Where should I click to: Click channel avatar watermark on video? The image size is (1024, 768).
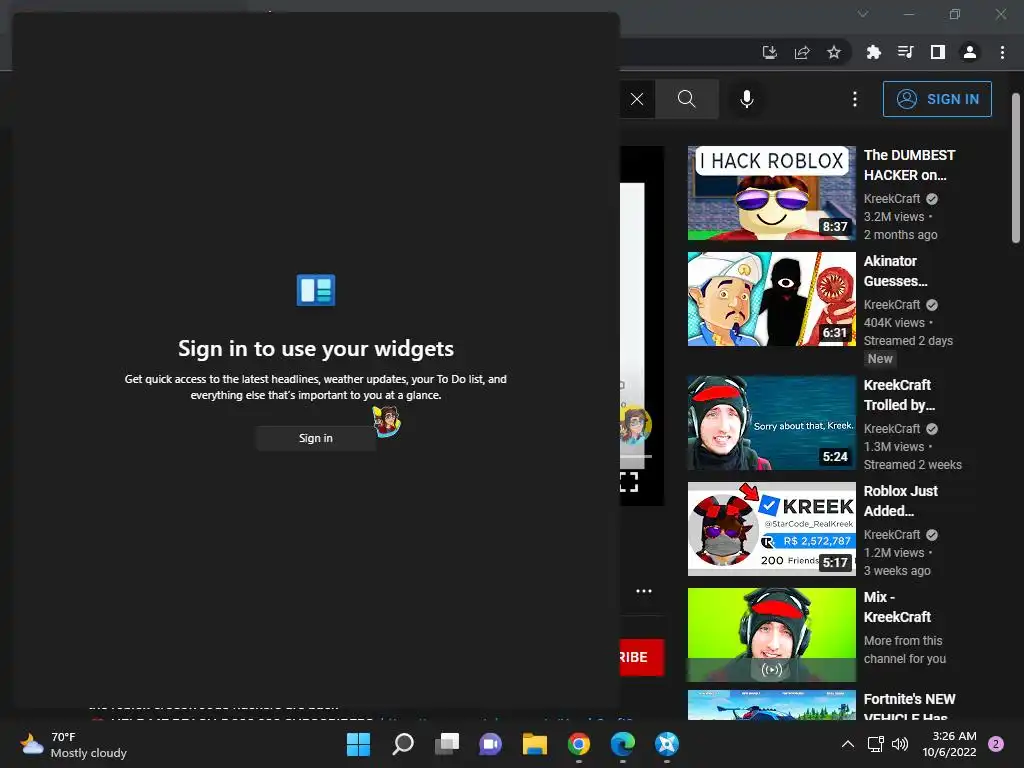[x=635, y=425]
